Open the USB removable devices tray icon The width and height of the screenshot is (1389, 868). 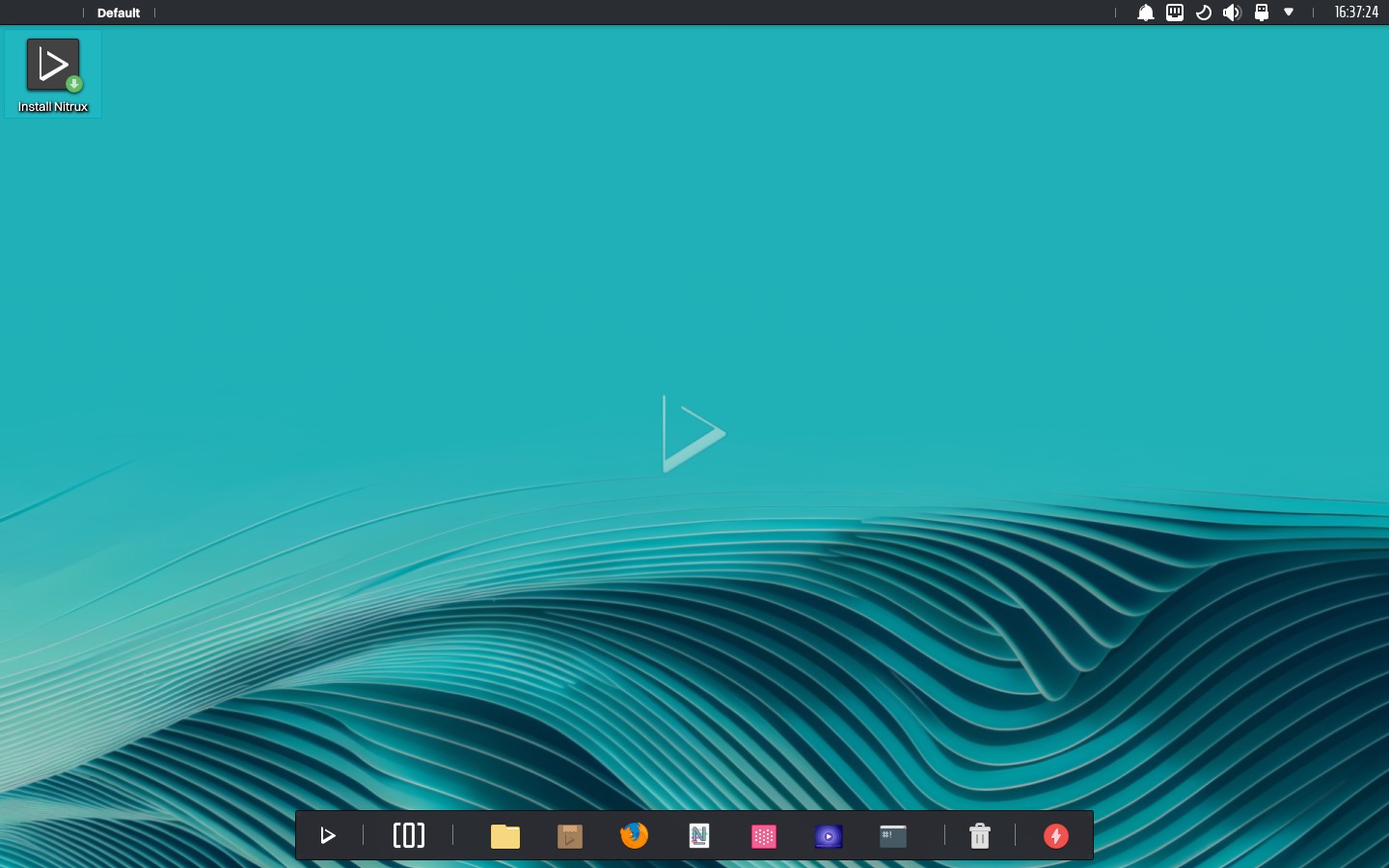tap(1261, 13)
